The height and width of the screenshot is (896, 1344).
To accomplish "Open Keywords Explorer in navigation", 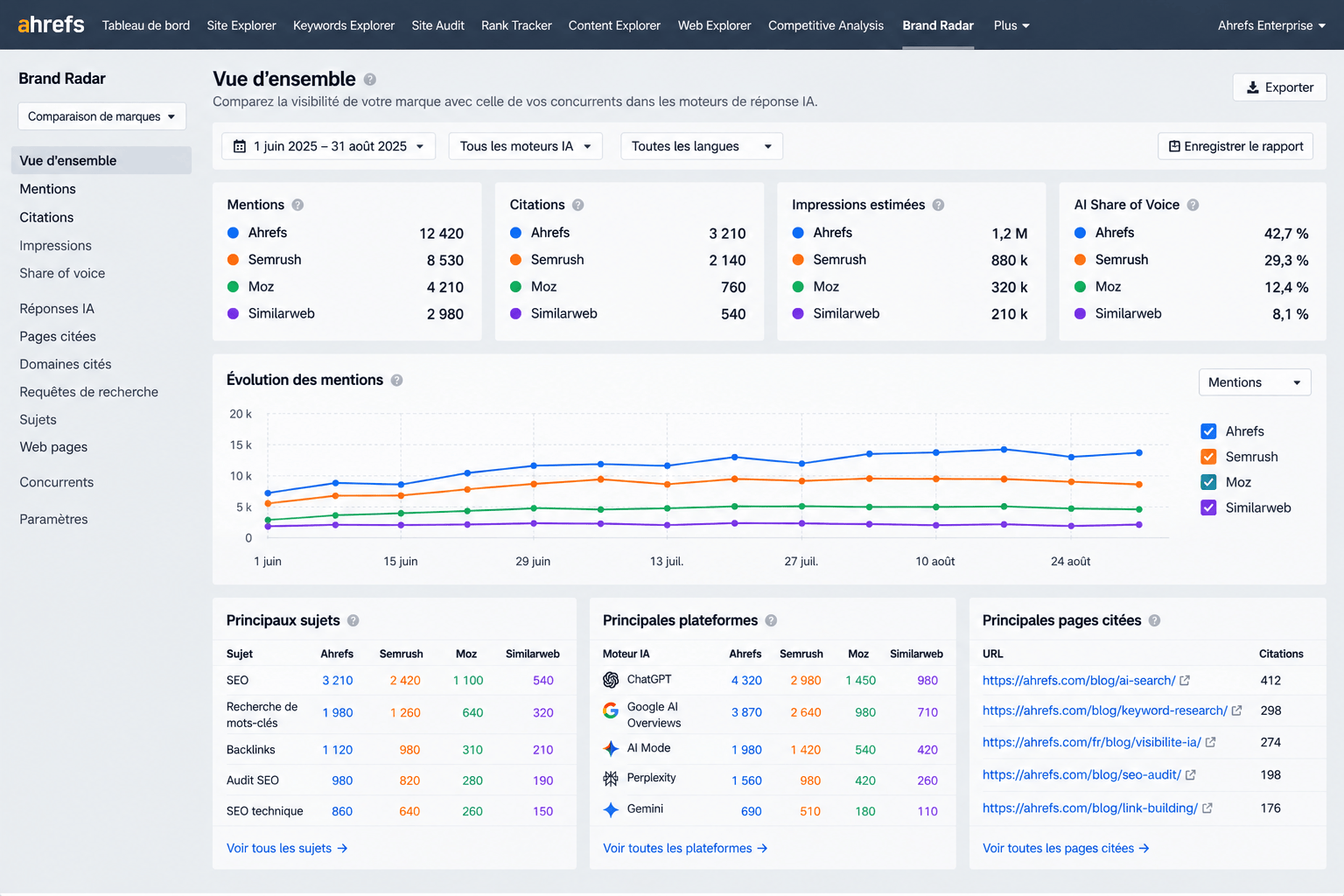I will click(344, 25).
